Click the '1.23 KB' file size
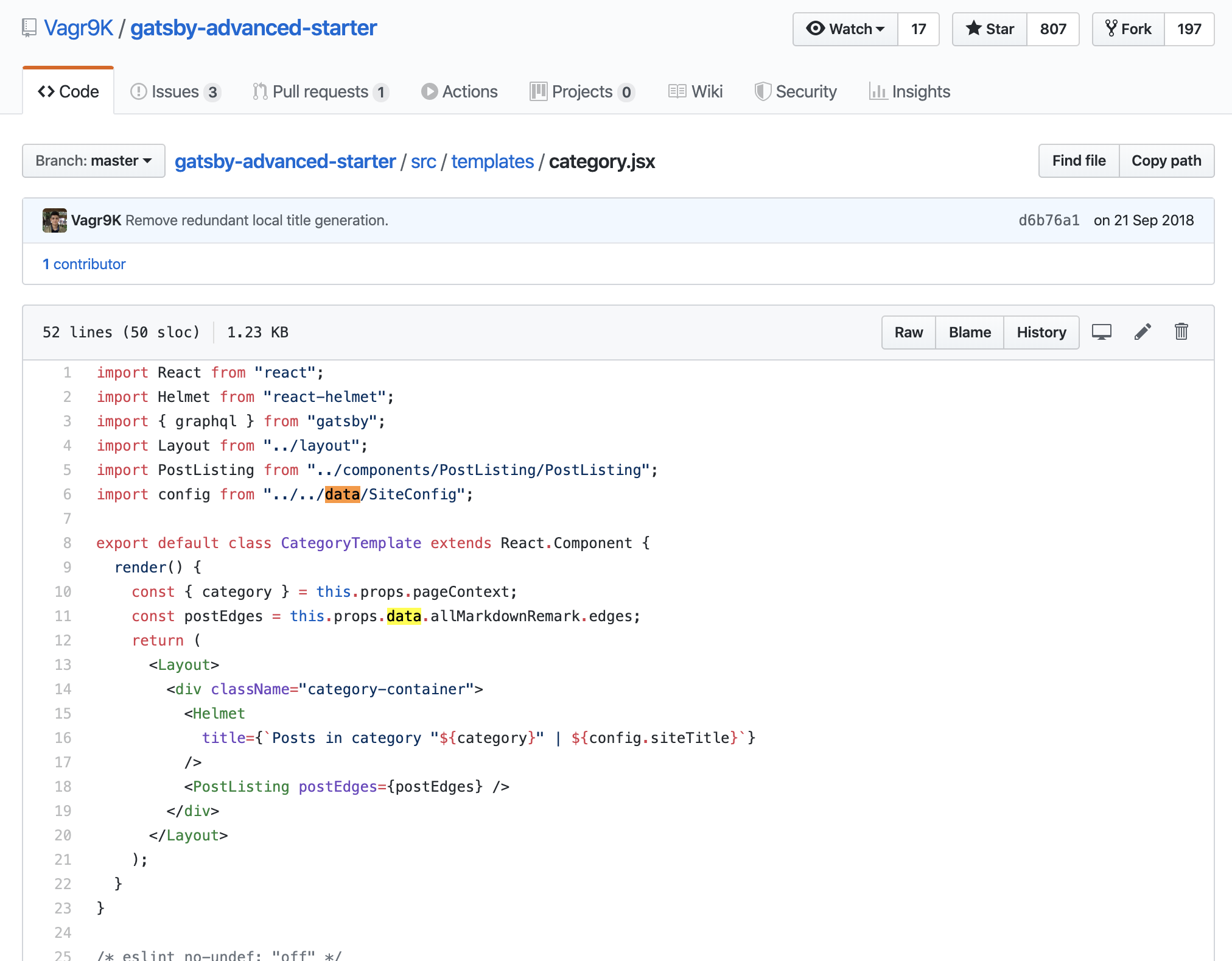 pyautogui.click(x=257, y=333)
